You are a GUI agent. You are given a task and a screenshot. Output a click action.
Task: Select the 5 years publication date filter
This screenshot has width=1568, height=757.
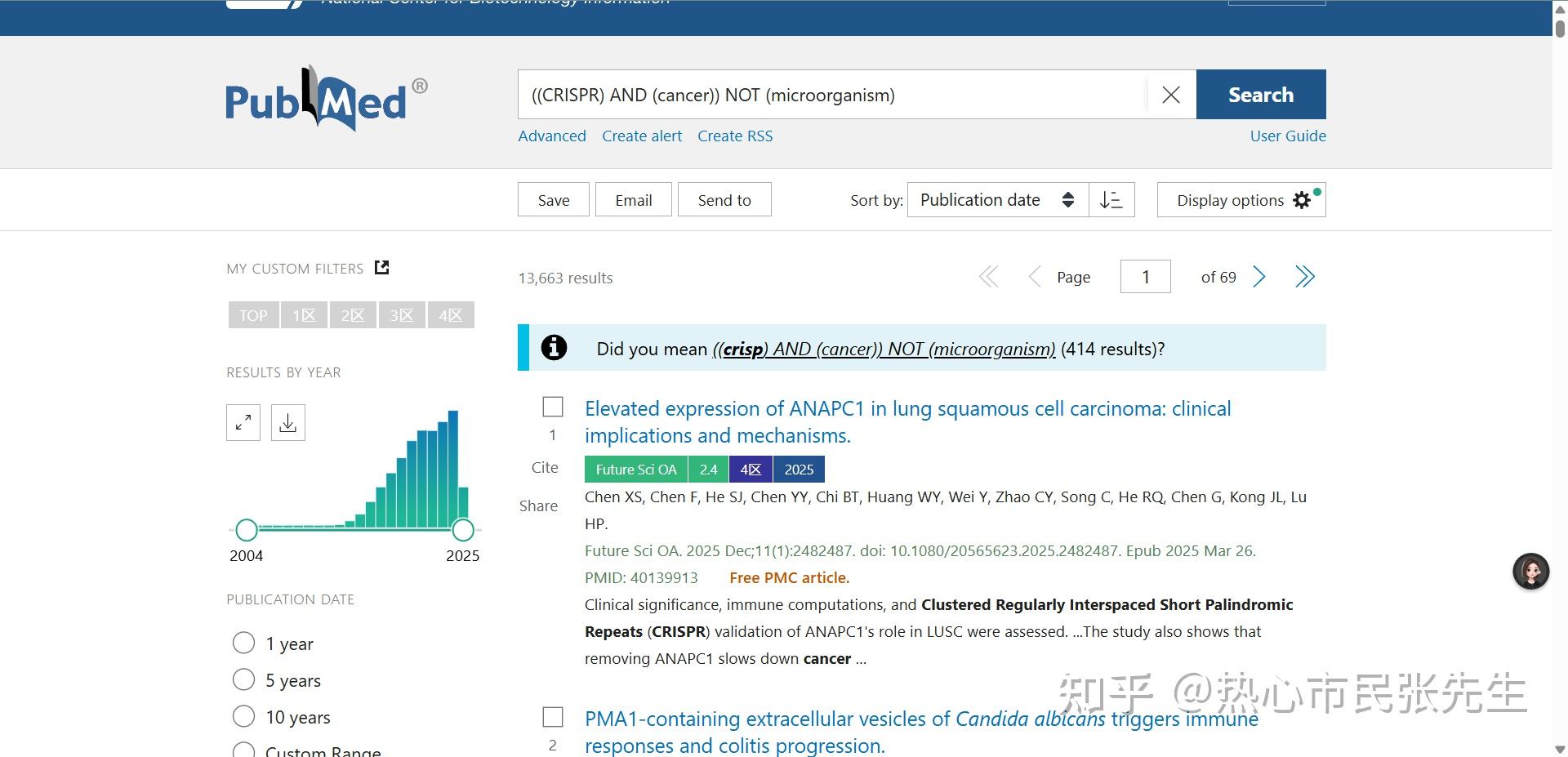pyautogui.click(x=243, y=679)
